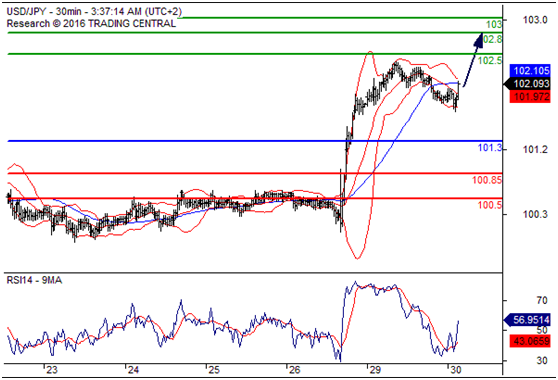Click the USD/JPY - 30min chart title
558x380 pixels.
94,12
